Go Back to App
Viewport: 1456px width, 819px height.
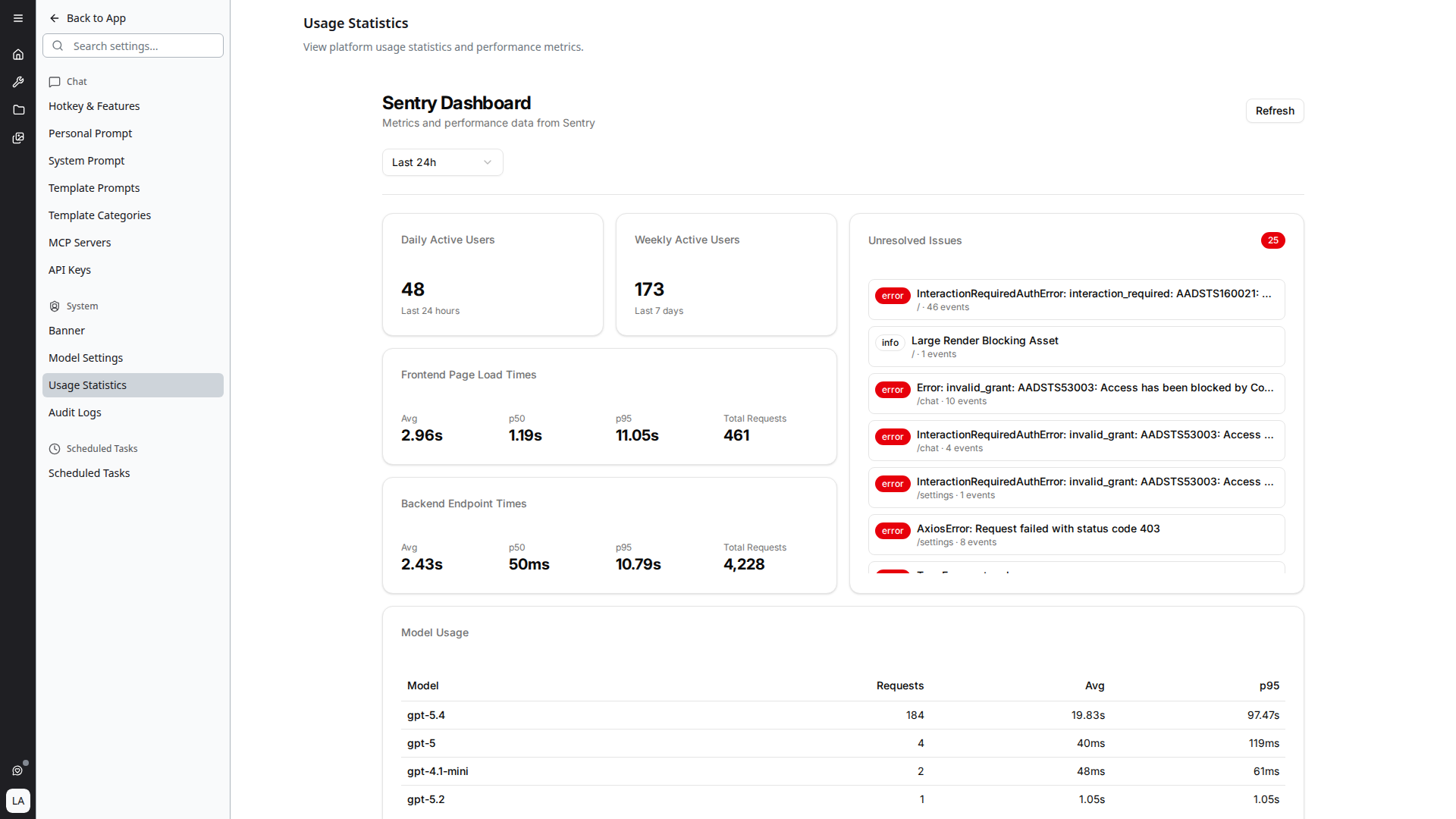[87, 18]
